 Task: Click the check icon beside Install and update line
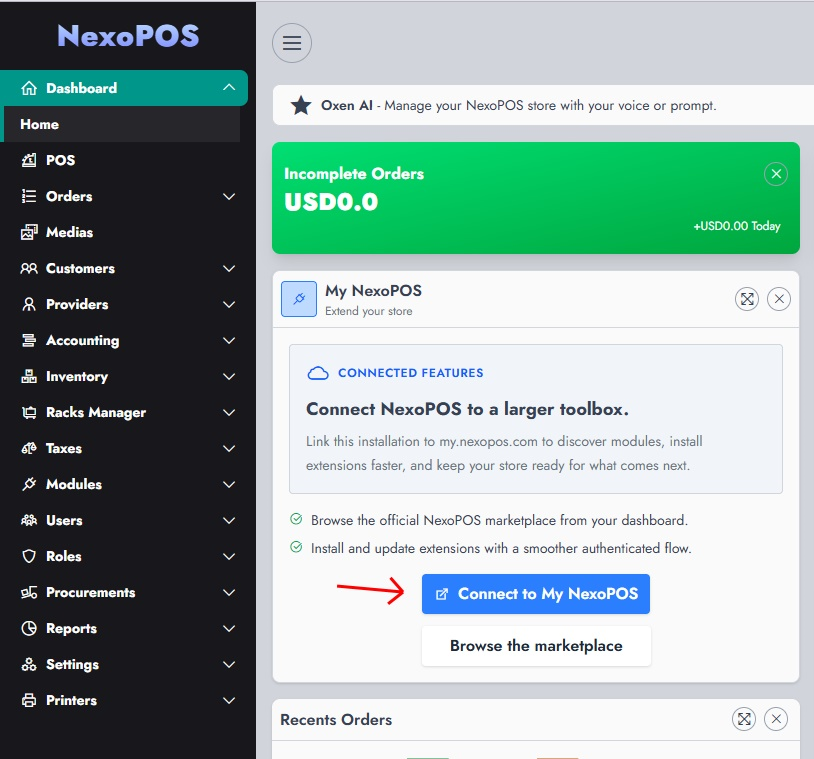296,547
